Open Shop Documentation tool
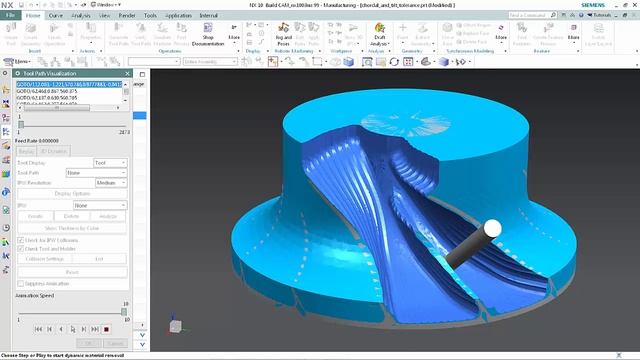This screenshot has width=640, height=360. coord(208,34)
